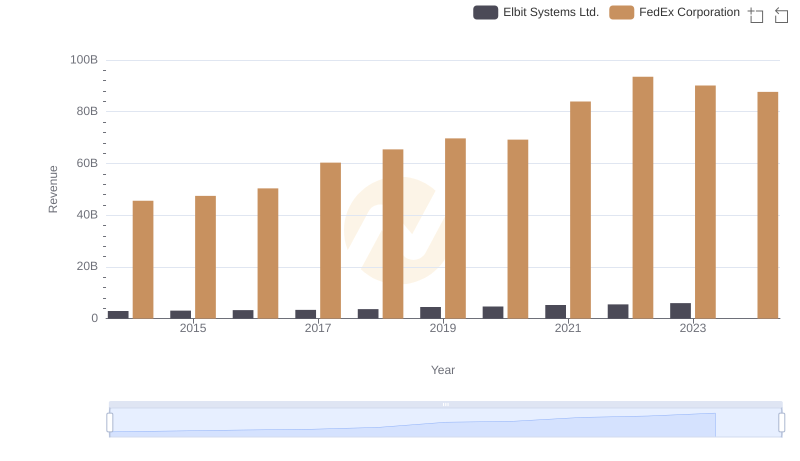800x461 pixels.
Task: Click the shaded area inside the zoom slider
Action: 412,425
